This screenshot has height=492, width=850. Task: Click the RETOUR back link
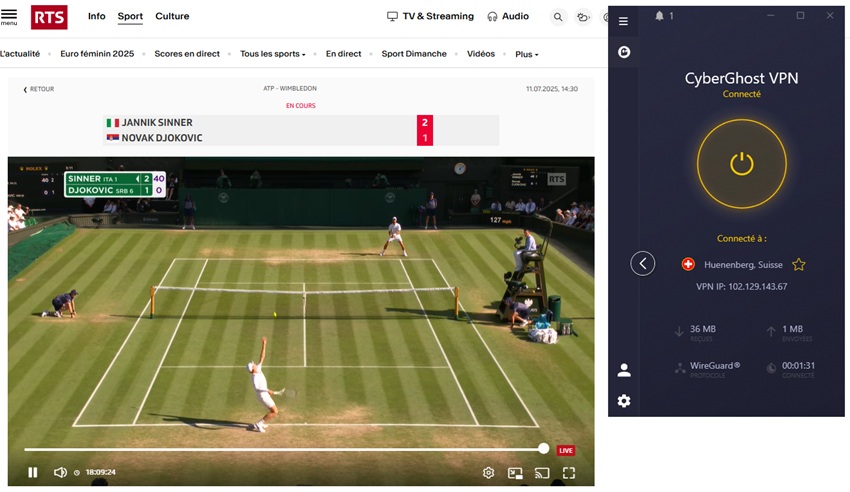pyautogui.click(x=38, y=89)
